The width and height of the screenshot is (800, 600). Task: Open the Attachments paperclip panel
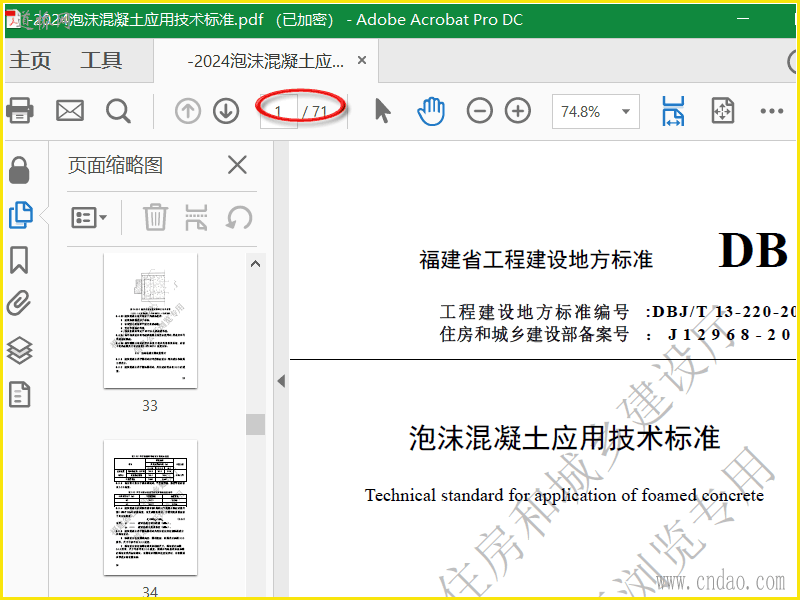point(19,304)
